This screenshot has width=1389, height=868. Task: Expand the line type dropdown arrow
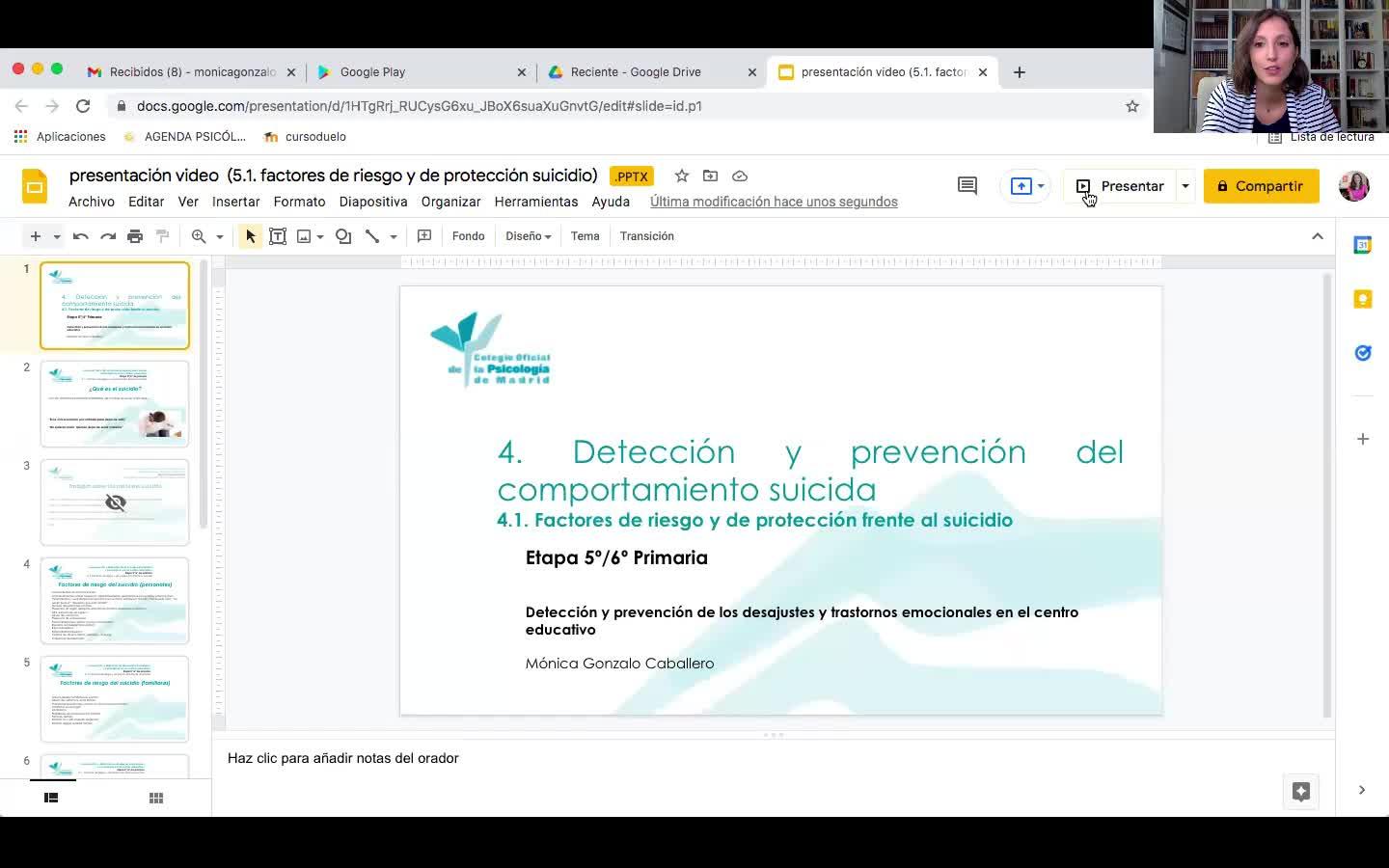[394, 236]
